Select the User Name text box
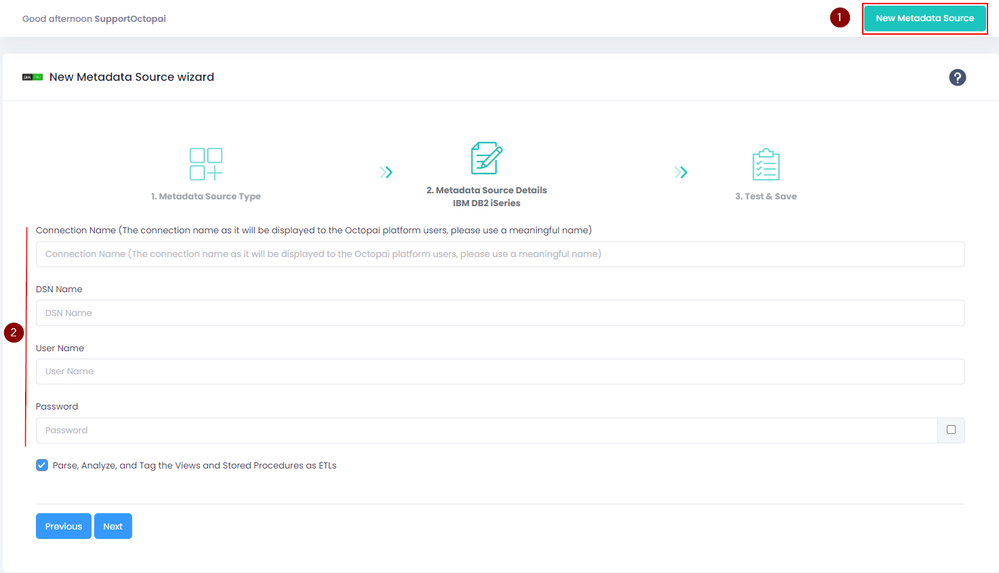Image resolution: width=999 pixels, height=573 pixels. (500, 371)
